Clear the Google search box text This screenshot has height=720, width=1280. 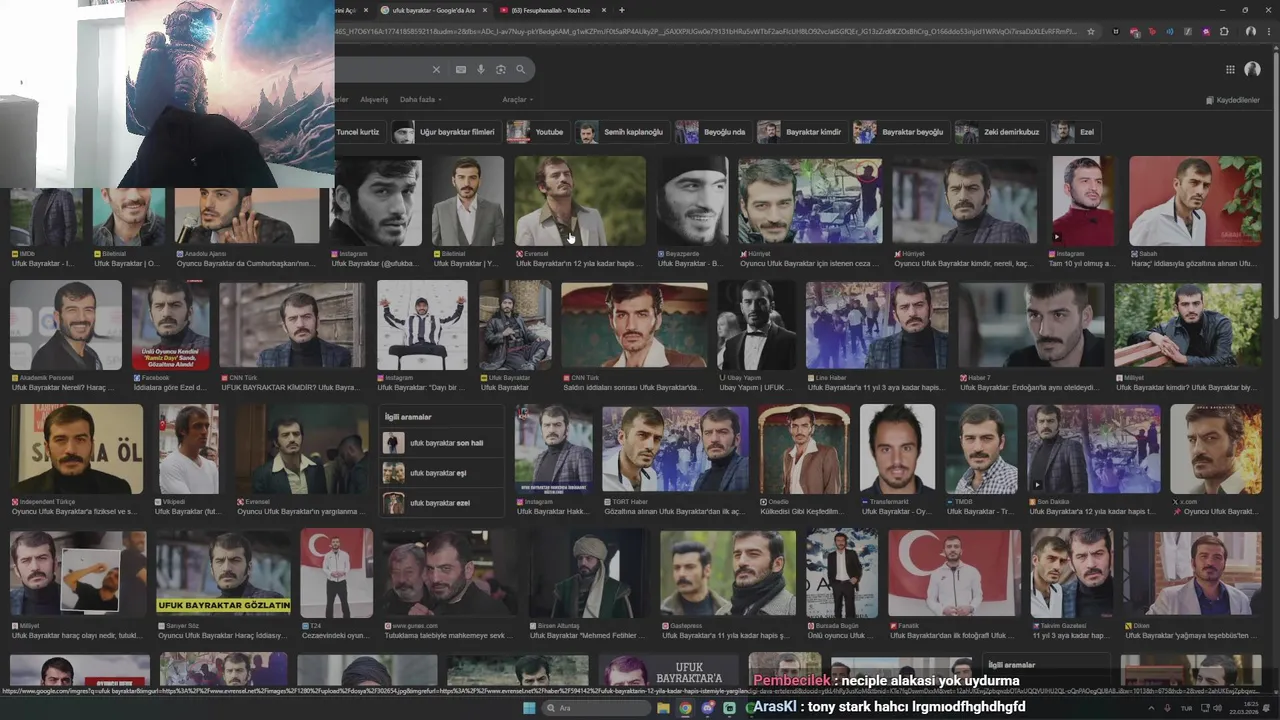436,70
